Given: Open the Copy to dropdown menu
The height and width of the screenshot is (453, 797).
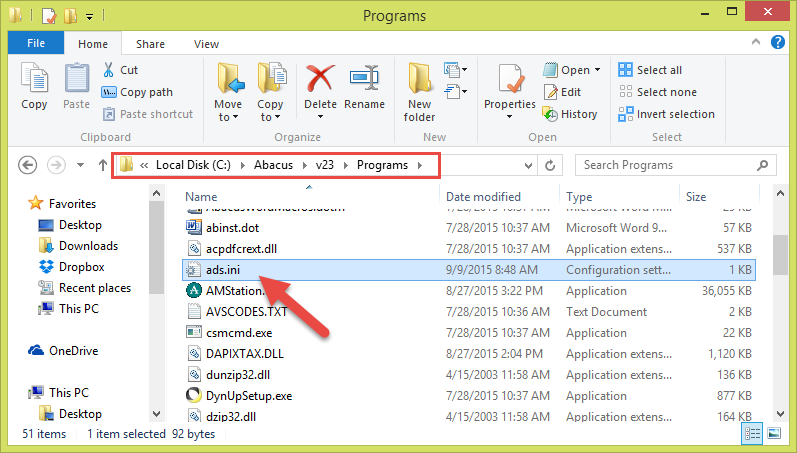Looking at the screenshot, I should 269,117.
